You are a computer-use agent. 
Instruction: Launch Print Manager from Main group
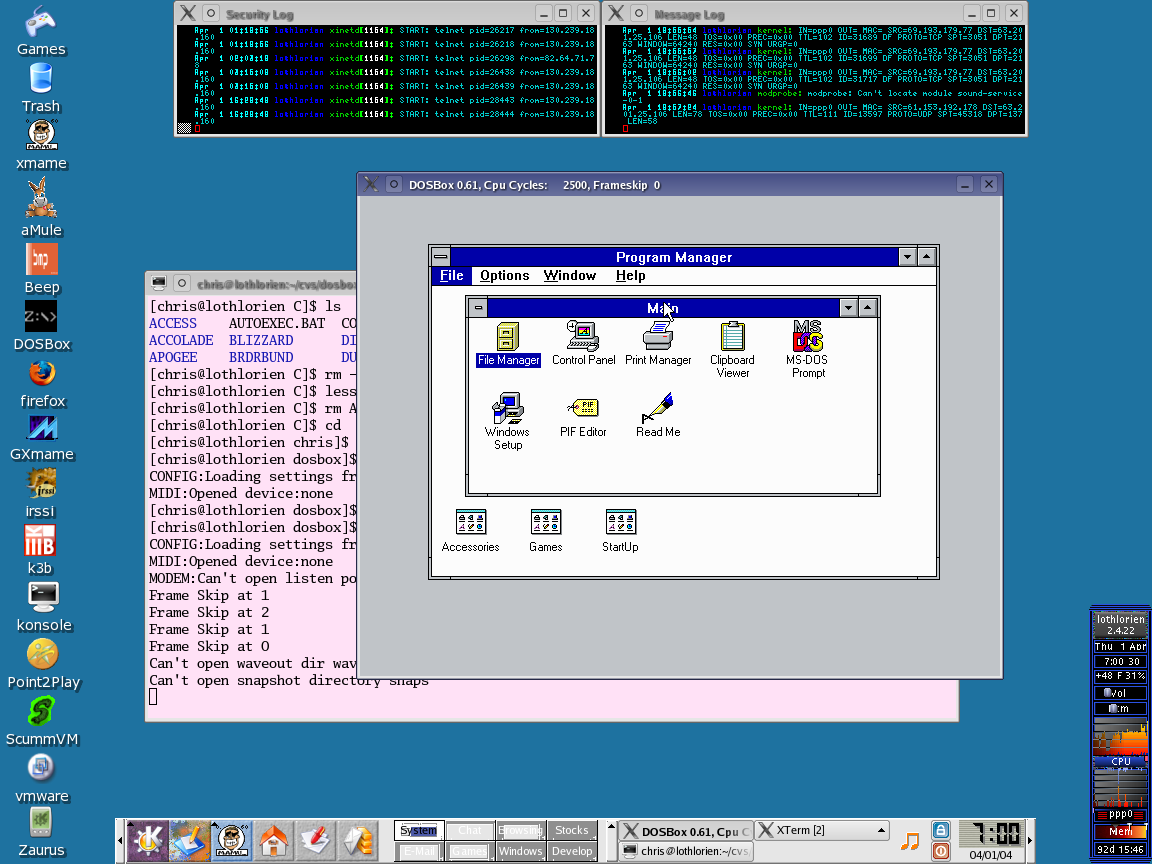pyautogui.click(x=658, y=344)
